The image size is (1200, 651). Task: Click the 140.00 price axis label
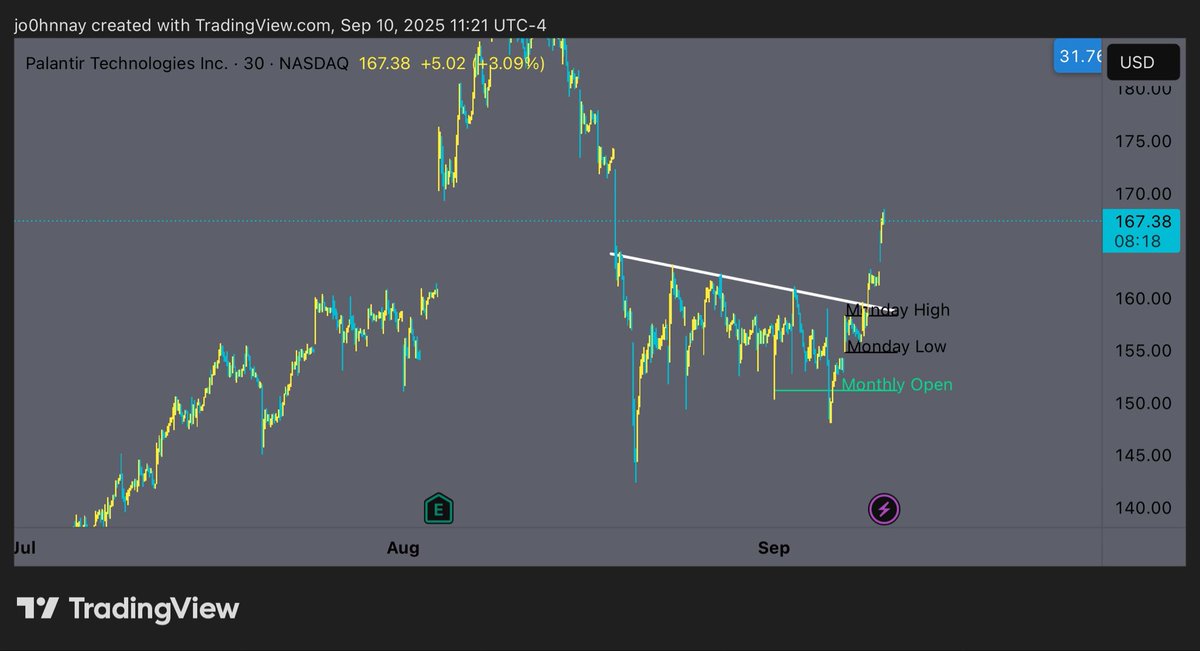click(1145, 508)
